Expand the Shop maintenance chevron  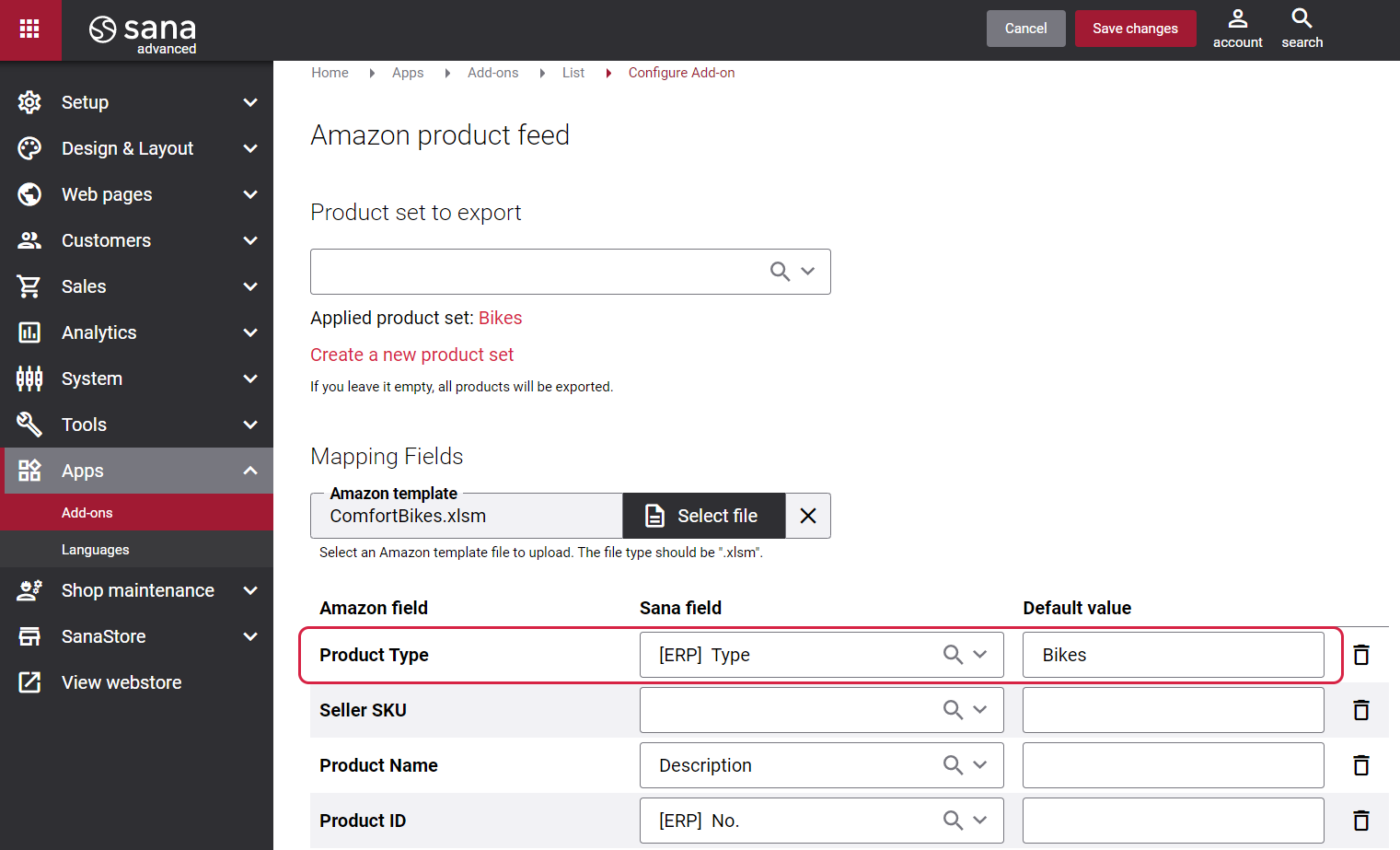click(250, 590)
